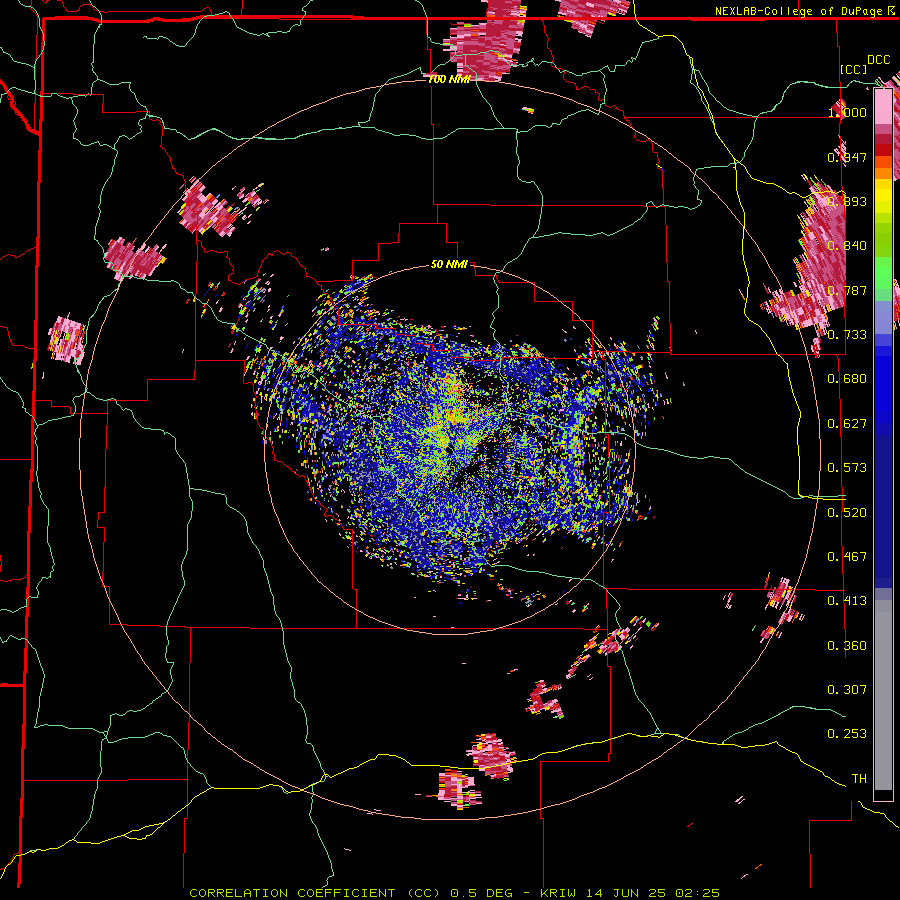Select the light pink top color bar segment
Viewport: 900px width, 900px height.
[x=883, y=106]
